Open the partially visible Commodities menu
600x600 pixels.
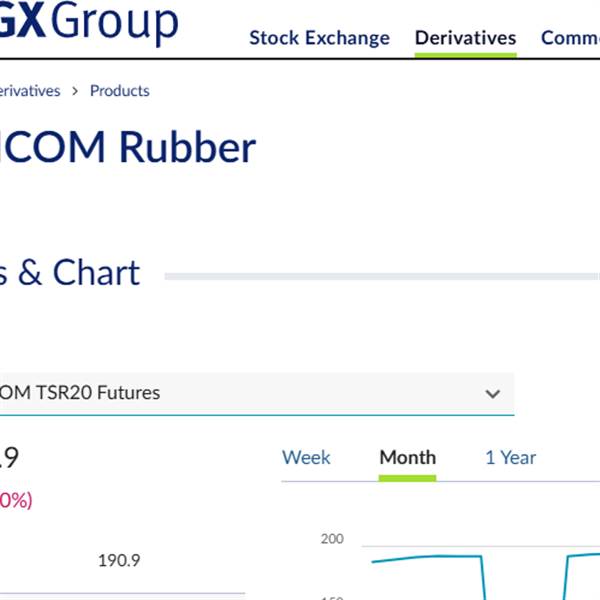(x=570, y=38)
